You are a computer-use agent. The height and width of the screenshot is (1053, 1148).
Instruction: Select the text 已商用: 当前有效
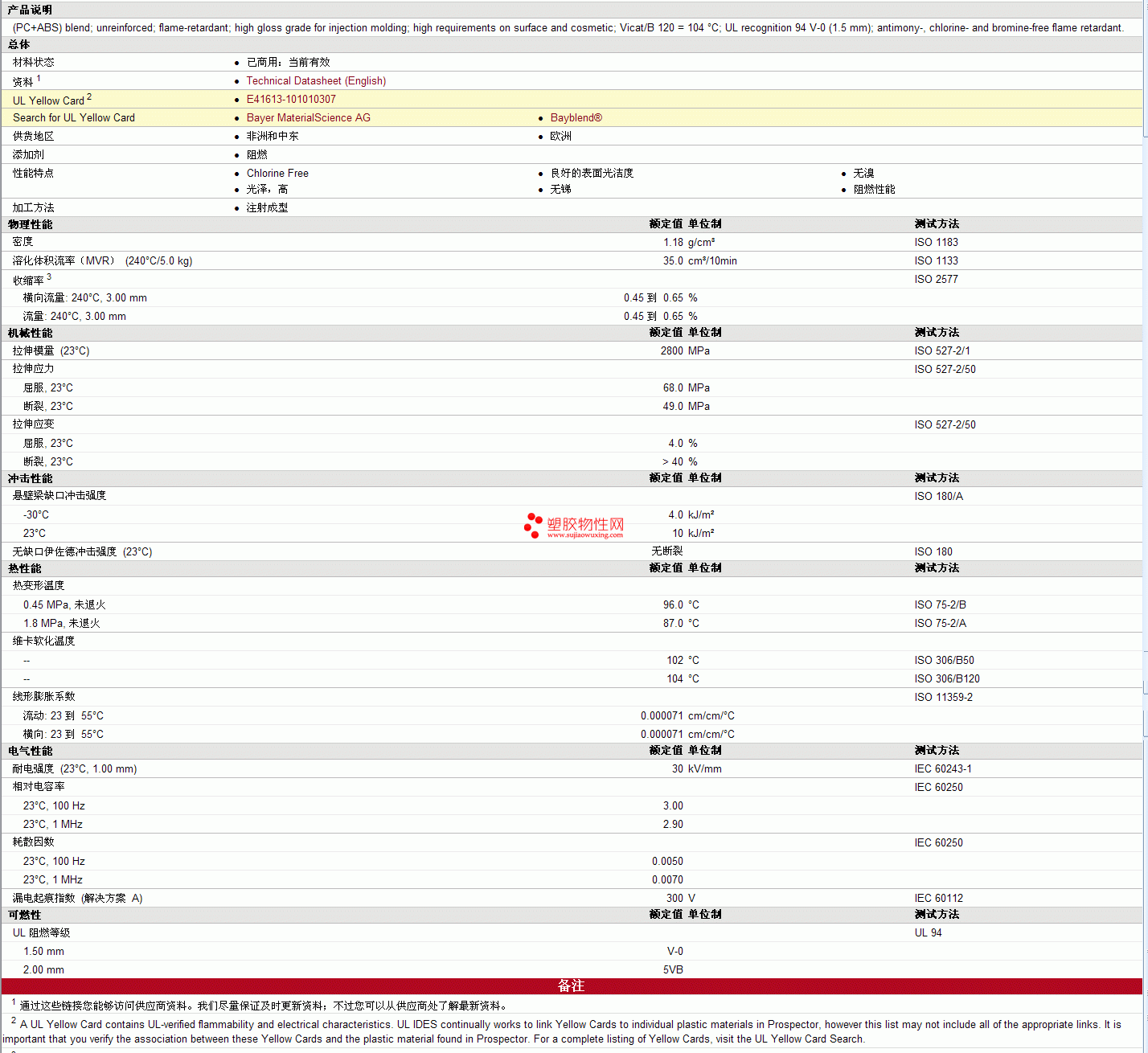[x=289, y=62]
